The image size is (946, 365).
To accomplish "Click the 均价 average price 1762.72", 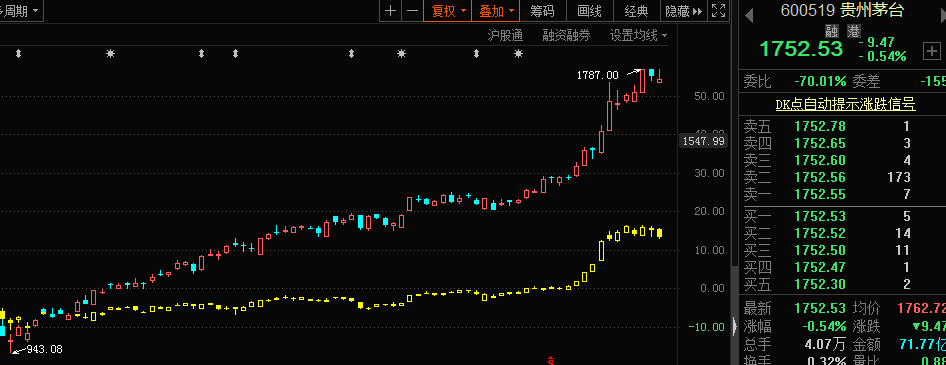I will 921,308.
